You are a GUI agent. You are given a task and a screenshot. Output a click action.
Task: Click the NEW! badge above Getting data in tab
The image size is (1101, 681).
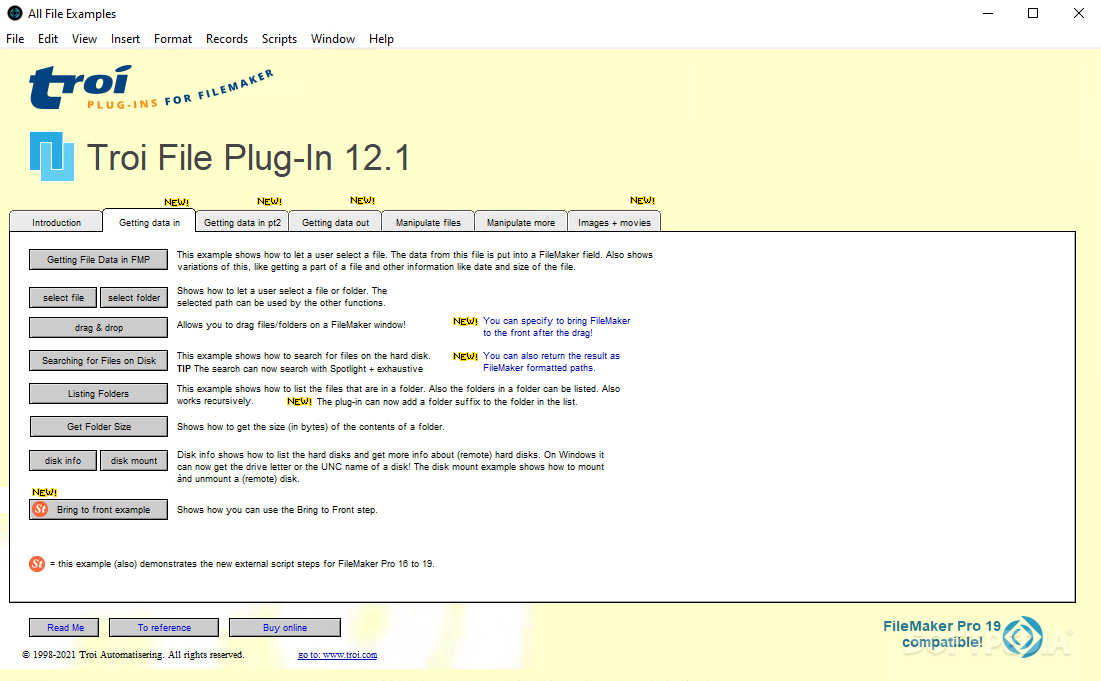(176, 202)
